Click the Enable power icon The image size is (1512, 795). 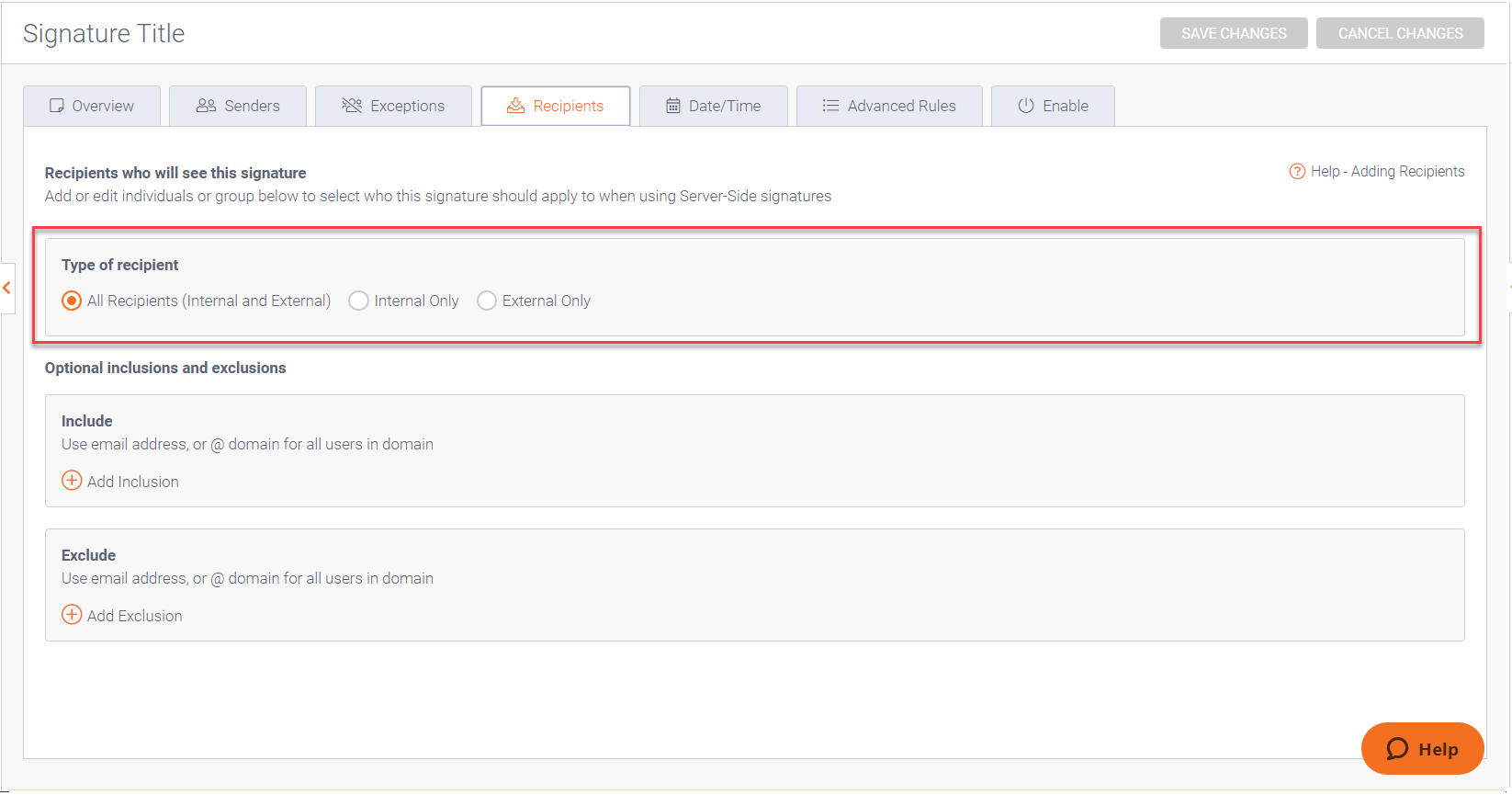point(1026,106)
